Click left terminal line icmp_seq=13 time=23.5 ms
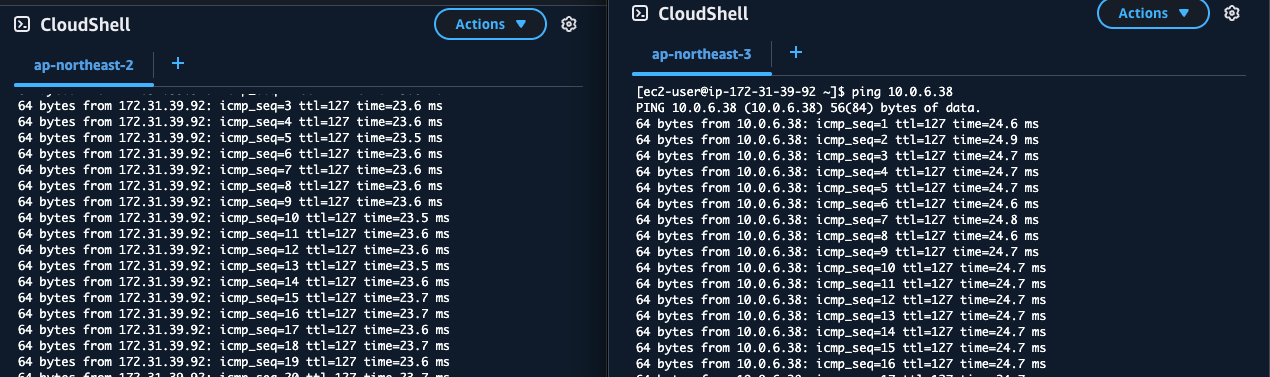Viewport: 1270px width, 377px height. tap(234, 265)
